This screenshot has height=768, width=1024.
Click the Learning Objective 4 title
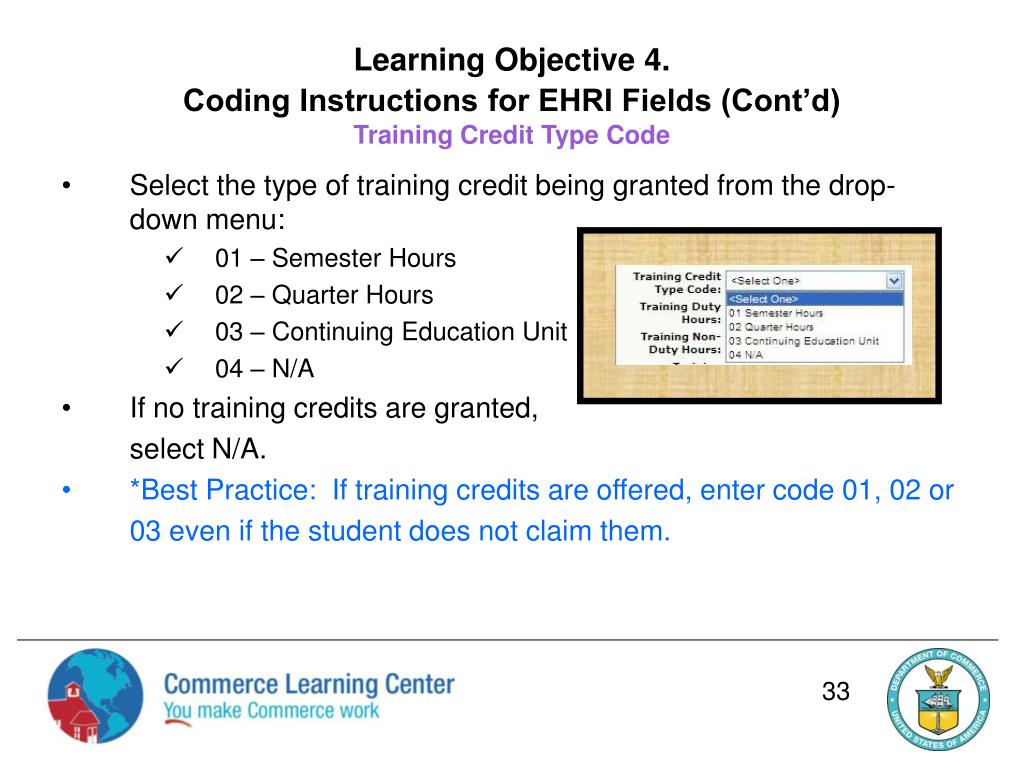coord(511,62)
